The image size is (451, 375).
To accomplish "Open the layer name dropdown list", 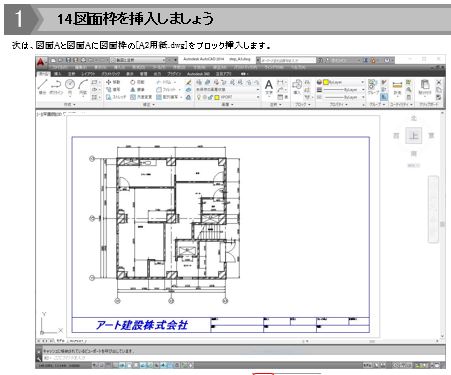I will coord(228,97).
